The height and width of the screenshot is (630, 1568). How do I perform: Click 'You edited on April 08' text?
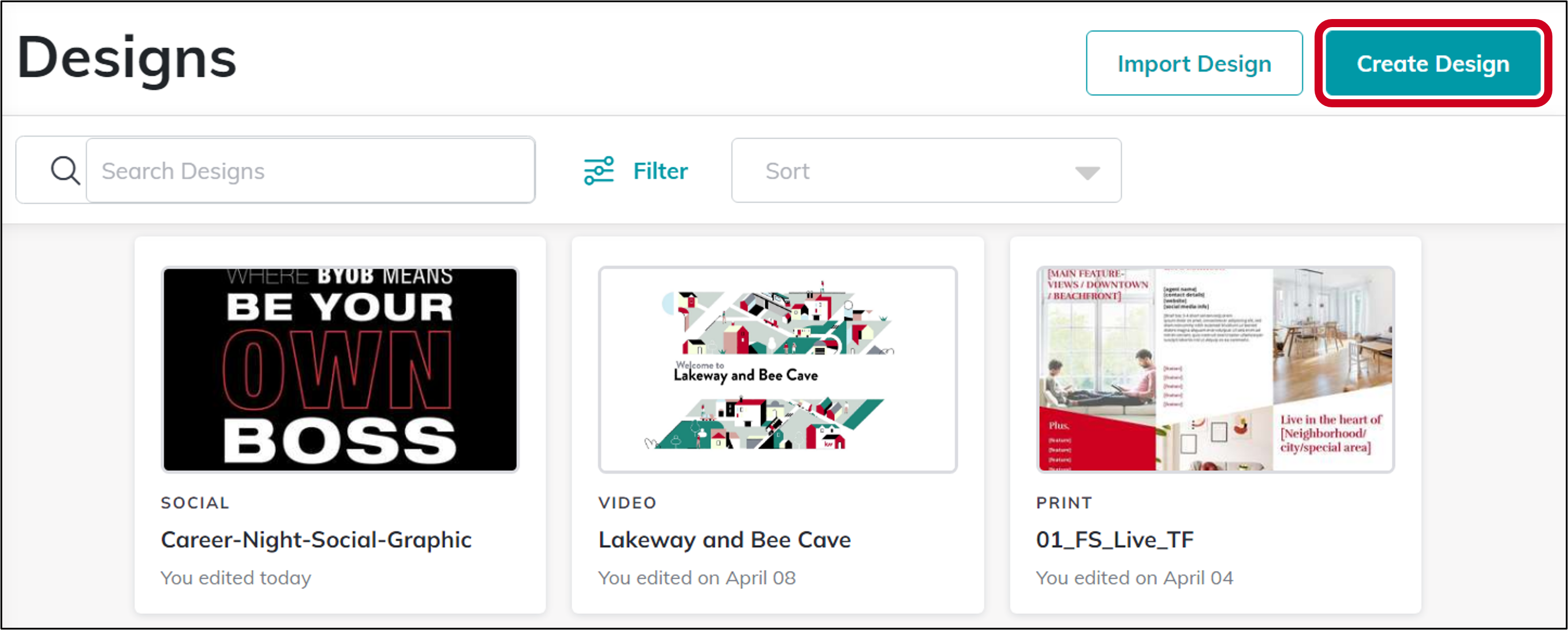pos(696,577)
